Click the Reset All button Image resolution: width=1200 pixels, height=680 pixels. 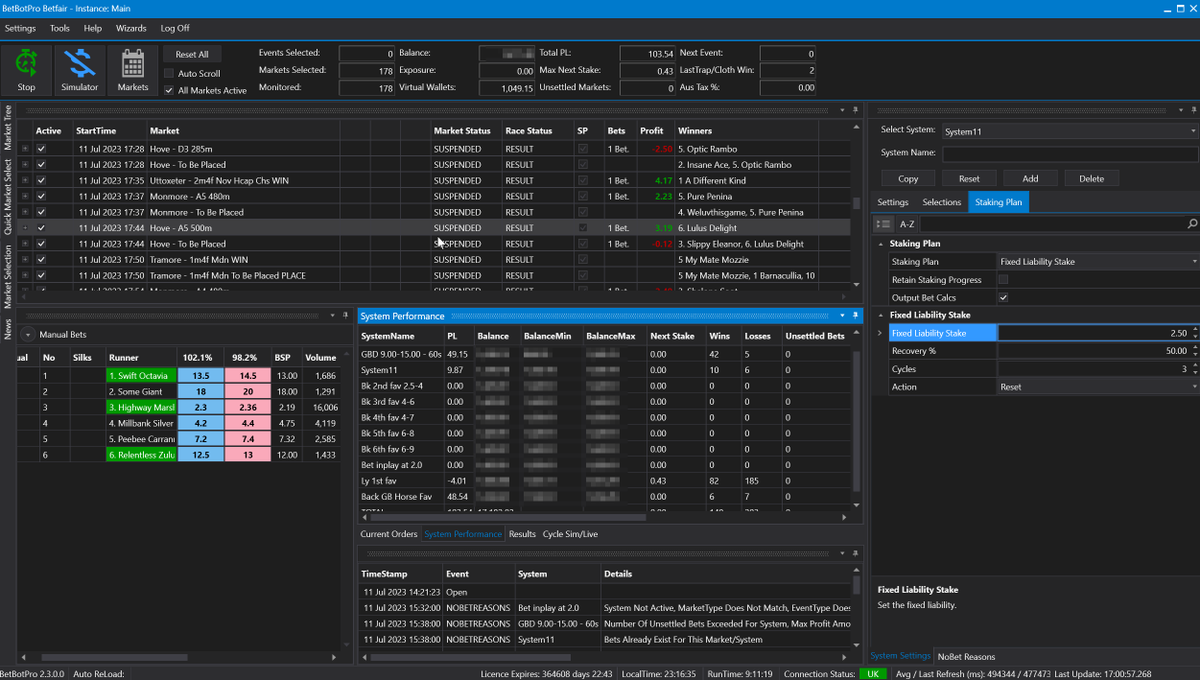tap(192, 55)
